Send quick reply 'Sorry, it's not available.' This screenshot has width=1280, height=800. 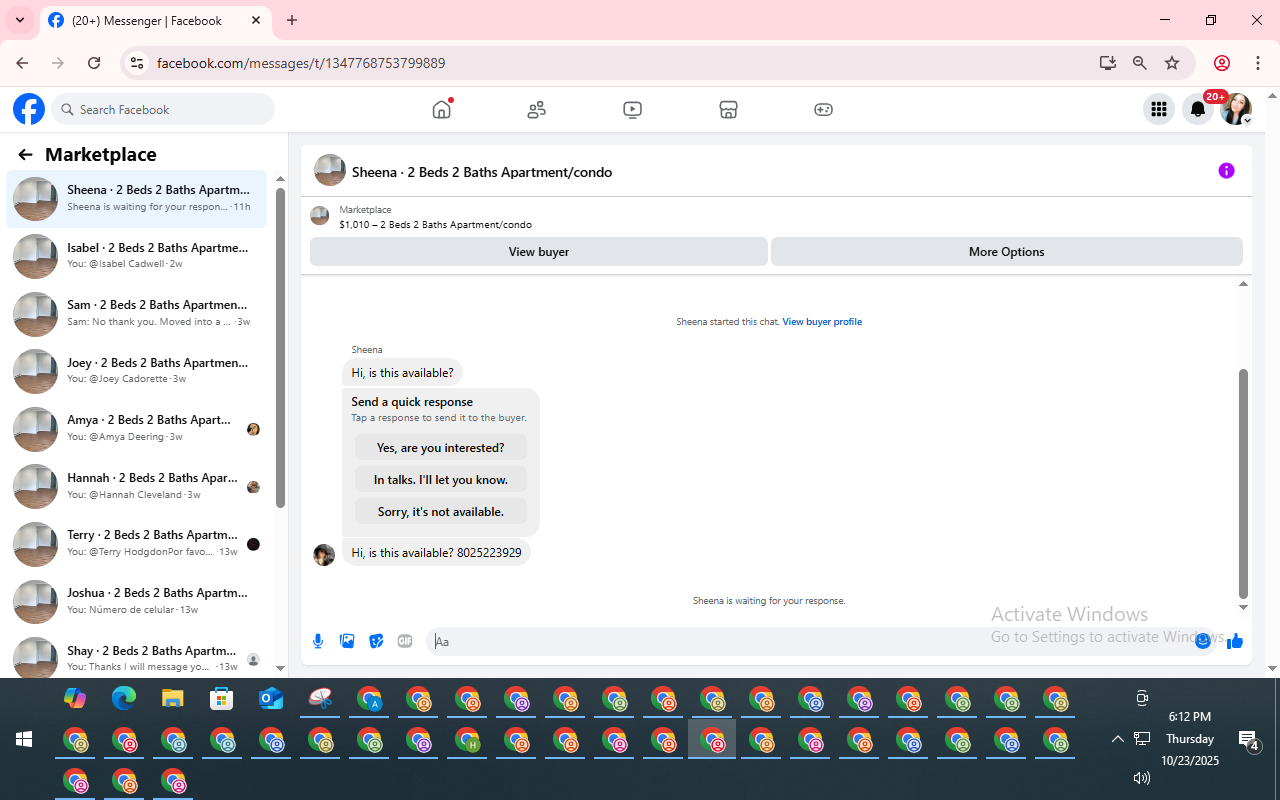(441, 512)
